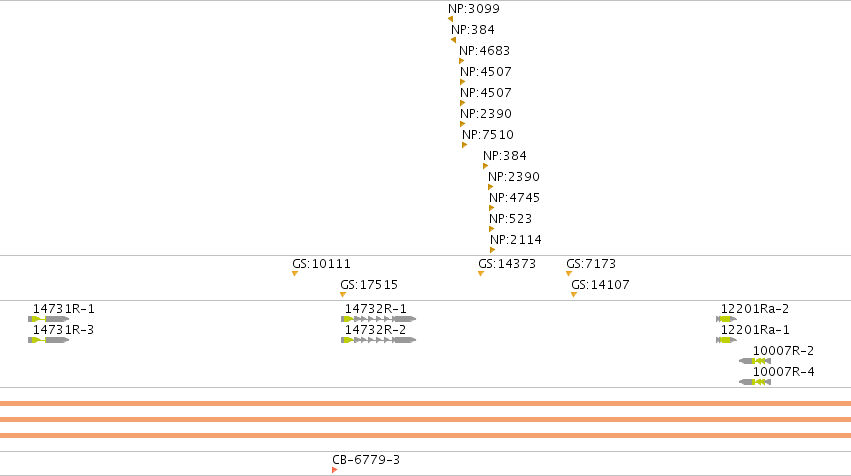Select the 14731R-3 gene model glyph
This screenshot has height=476, width=851.
[x=49, y=340]
